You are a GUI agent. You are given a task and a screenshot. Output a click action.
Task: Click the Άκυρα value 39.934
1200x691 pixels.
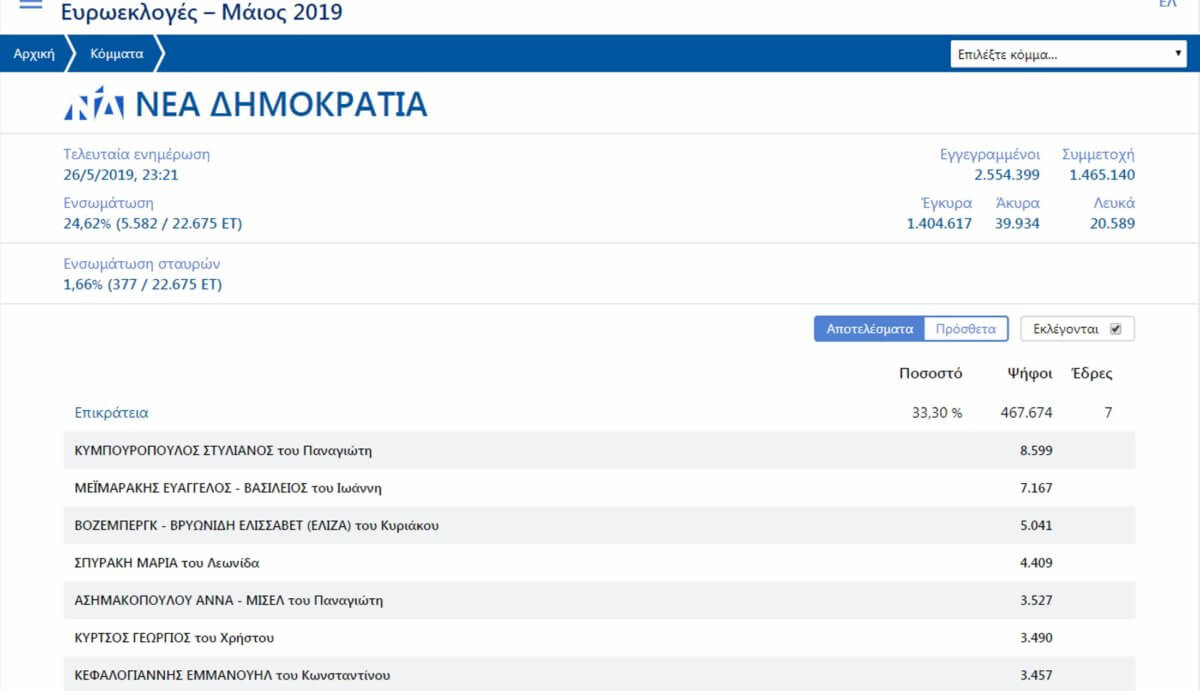pyautogui.click(x=1017, y=224)
